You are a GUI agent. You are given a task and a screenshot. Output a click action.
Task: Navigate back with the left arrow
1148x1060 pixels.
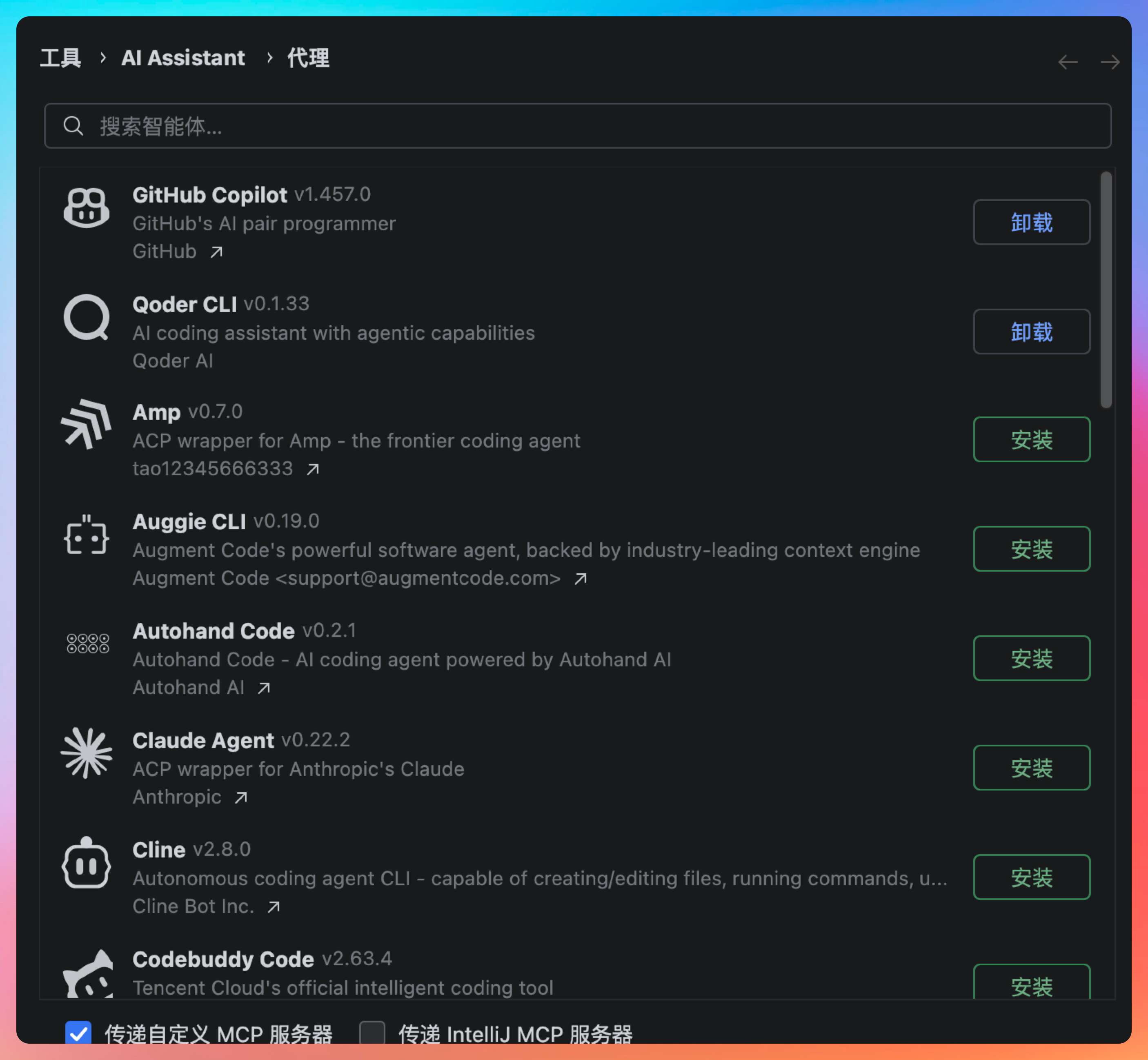1068,62
